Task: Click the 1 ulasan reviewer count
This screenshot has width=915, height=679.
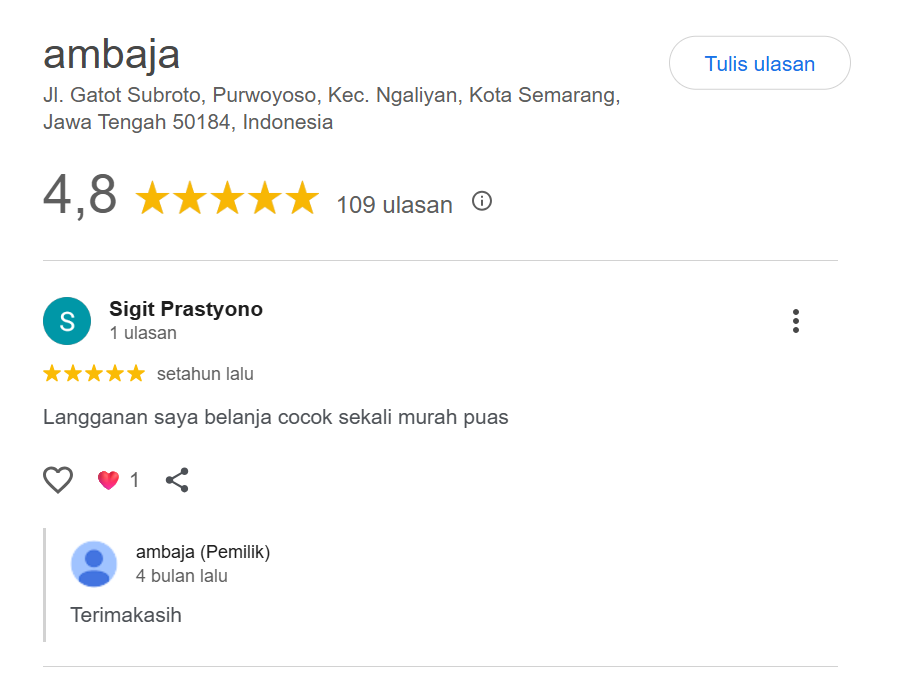Action: point(143,333)
